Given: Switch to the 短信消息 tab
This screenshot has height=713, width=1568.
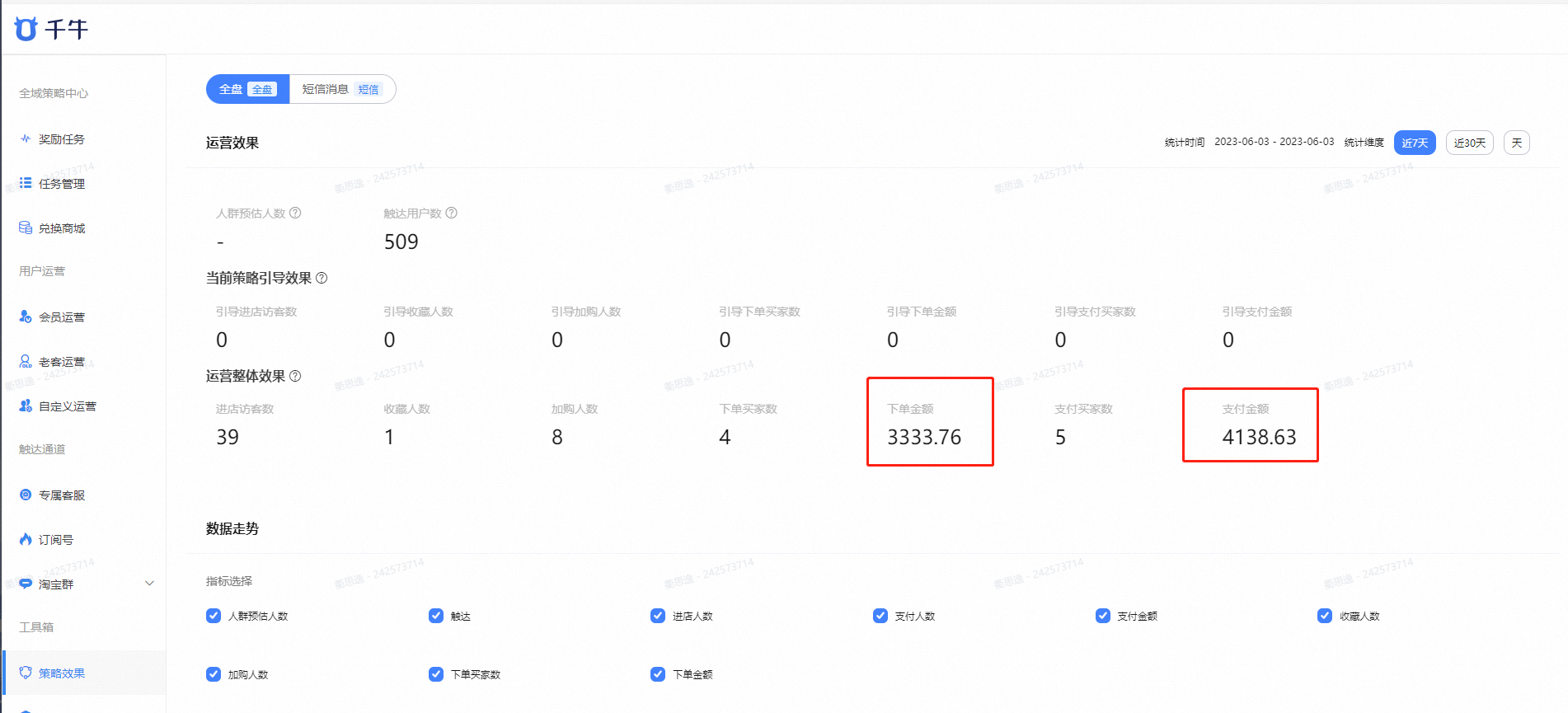Looking at the screenshot, I should coord(342,89).
